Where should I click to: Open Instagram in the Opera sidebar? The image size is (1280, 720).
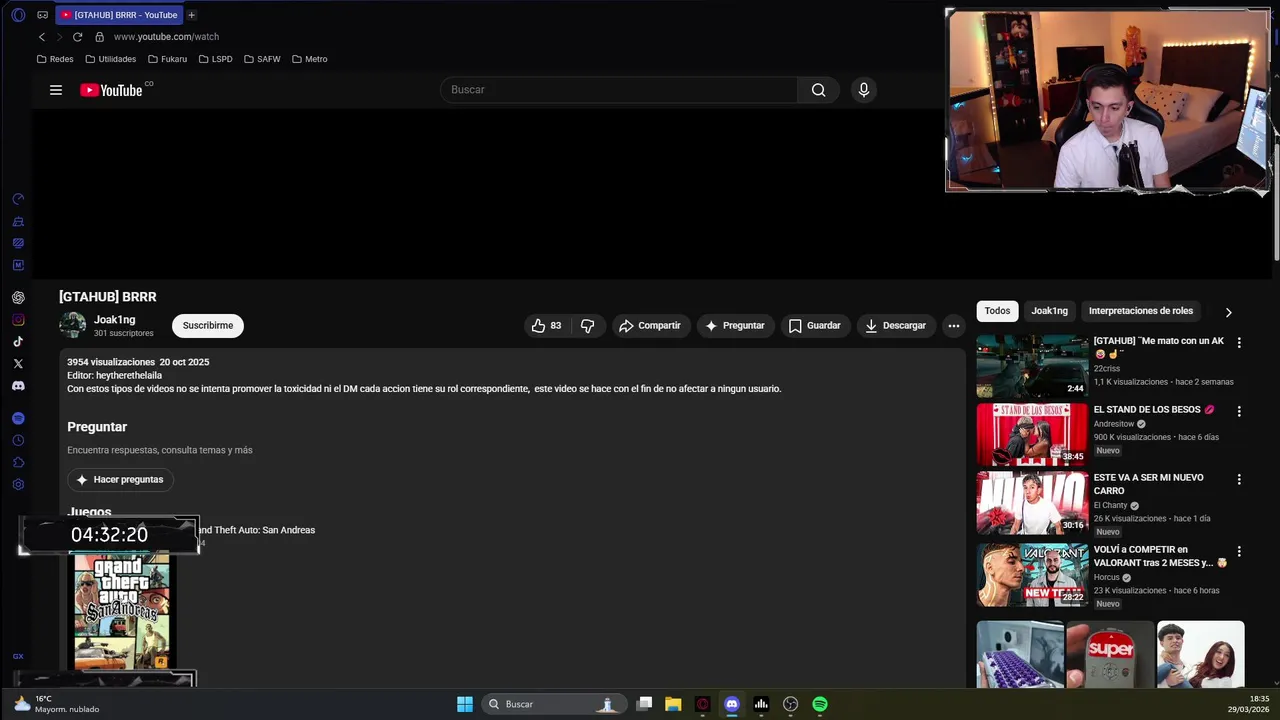click(x=18, y=320)
